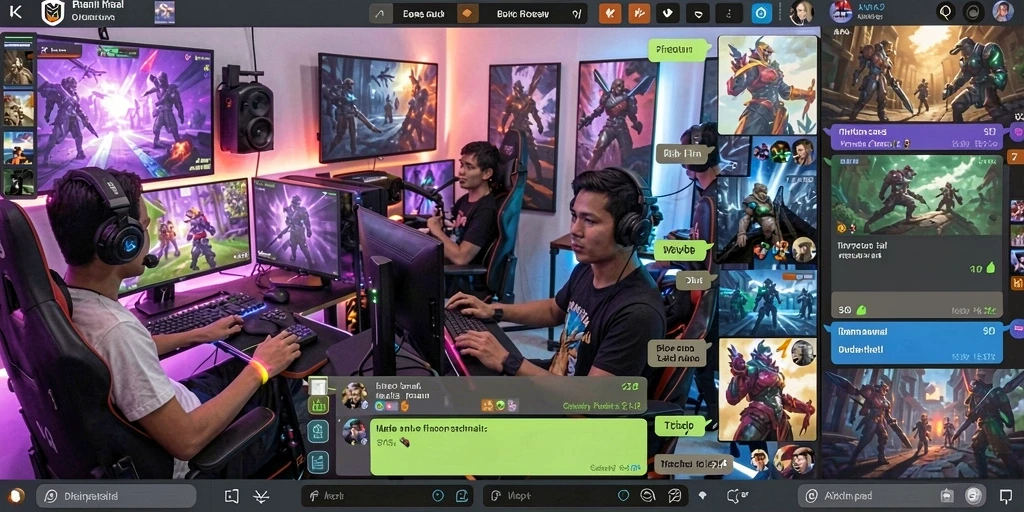
Task: Open the blue robot hero card
Action: click(x=767, y=200)
